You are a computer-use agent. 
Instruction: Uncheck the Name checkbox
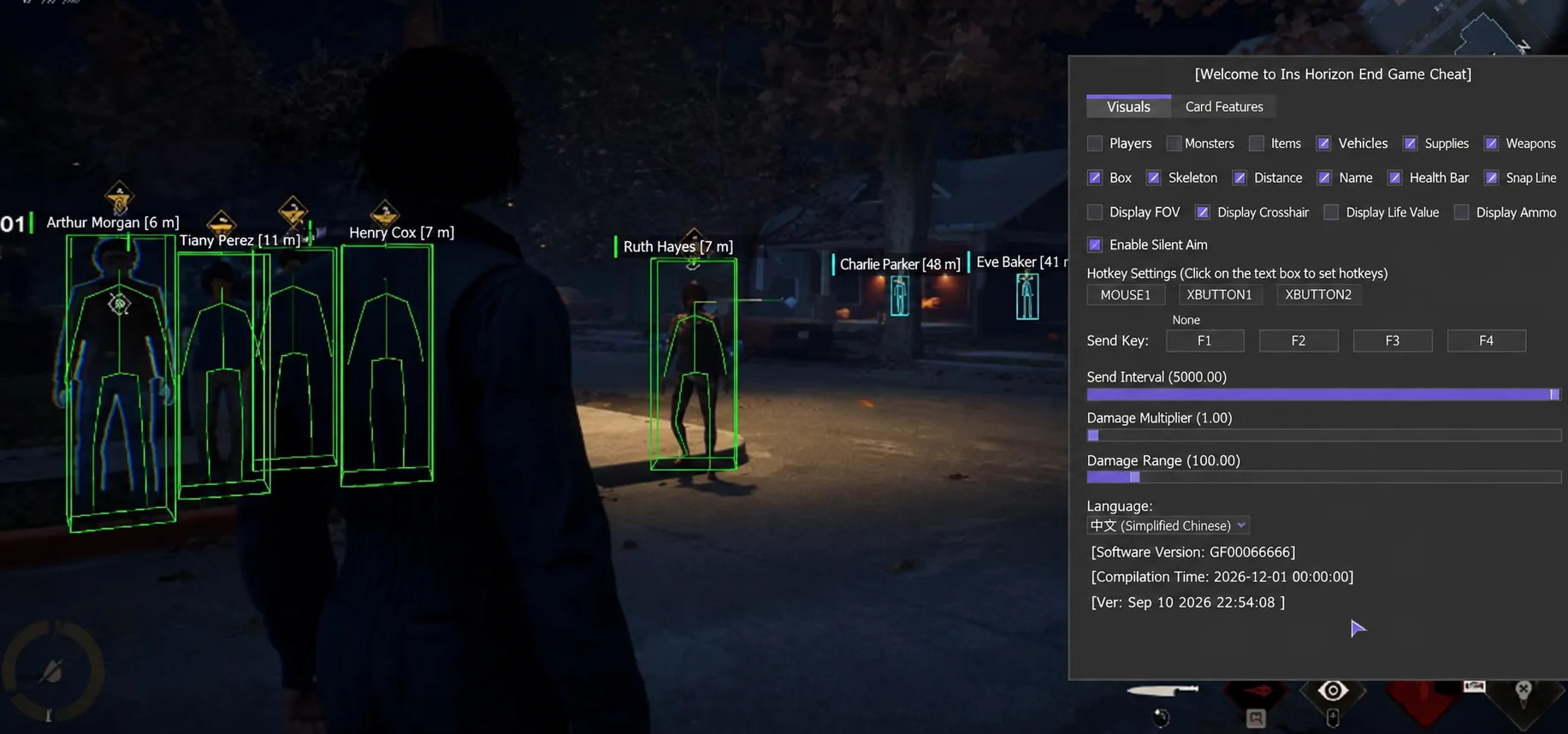[1324, 178]
